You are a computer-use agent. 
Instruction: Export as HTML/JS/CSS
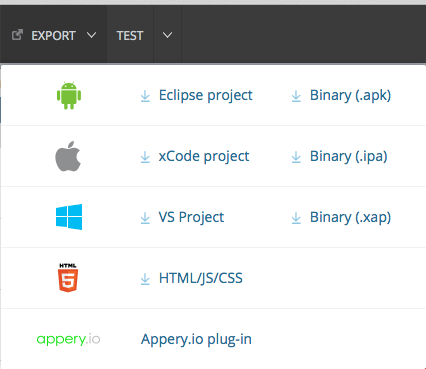tap(201, 278)
